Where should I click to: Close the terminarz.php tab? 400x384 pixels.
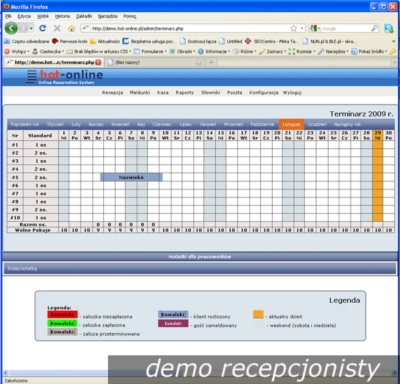tap(98, 62)
